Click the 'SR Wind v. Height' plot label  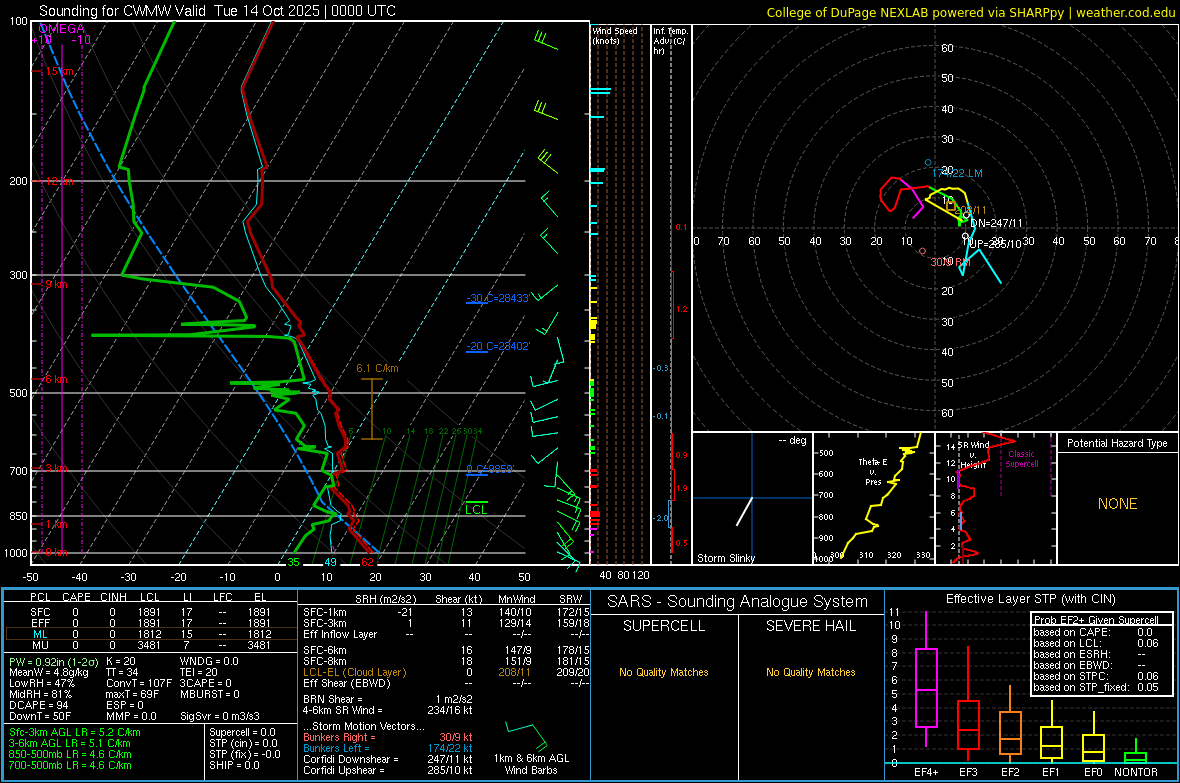[x=973, y=455]
